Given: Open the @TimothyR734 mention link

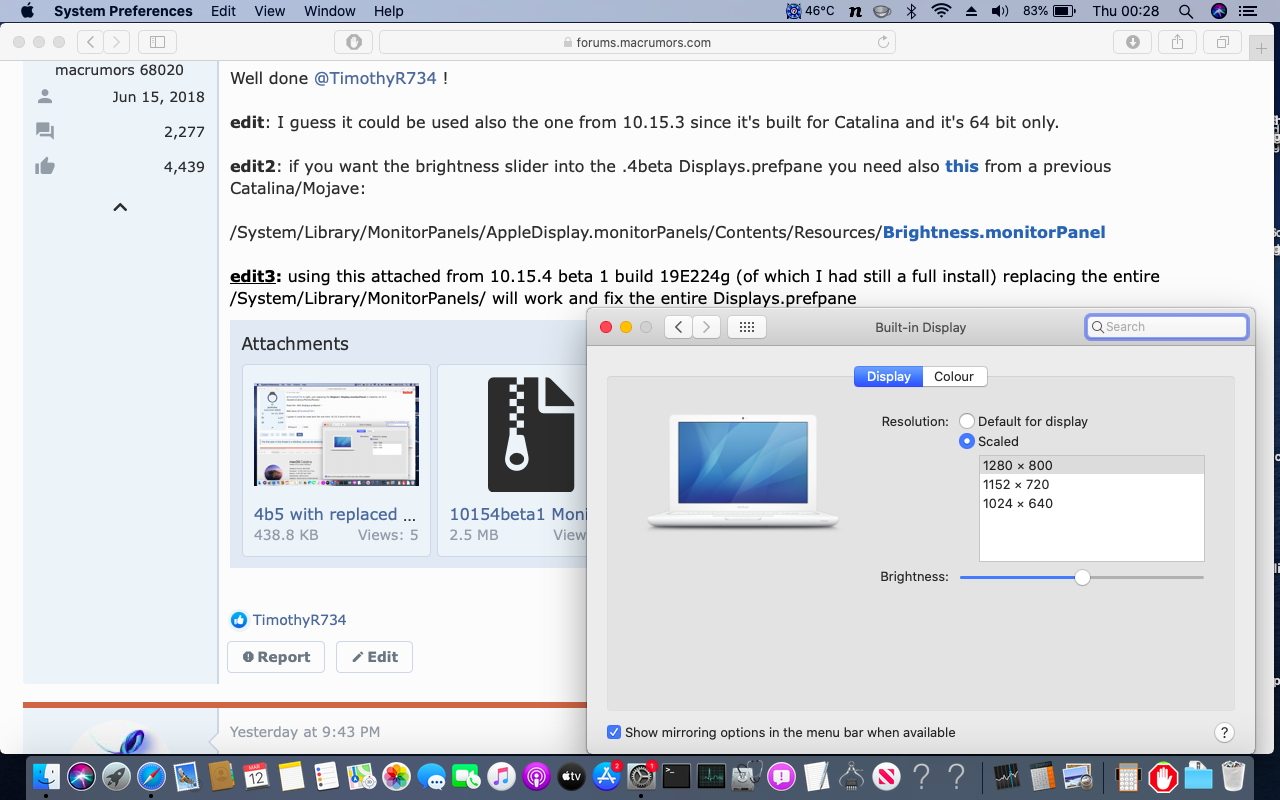Looking at the screenshot, I should [376, 78].
